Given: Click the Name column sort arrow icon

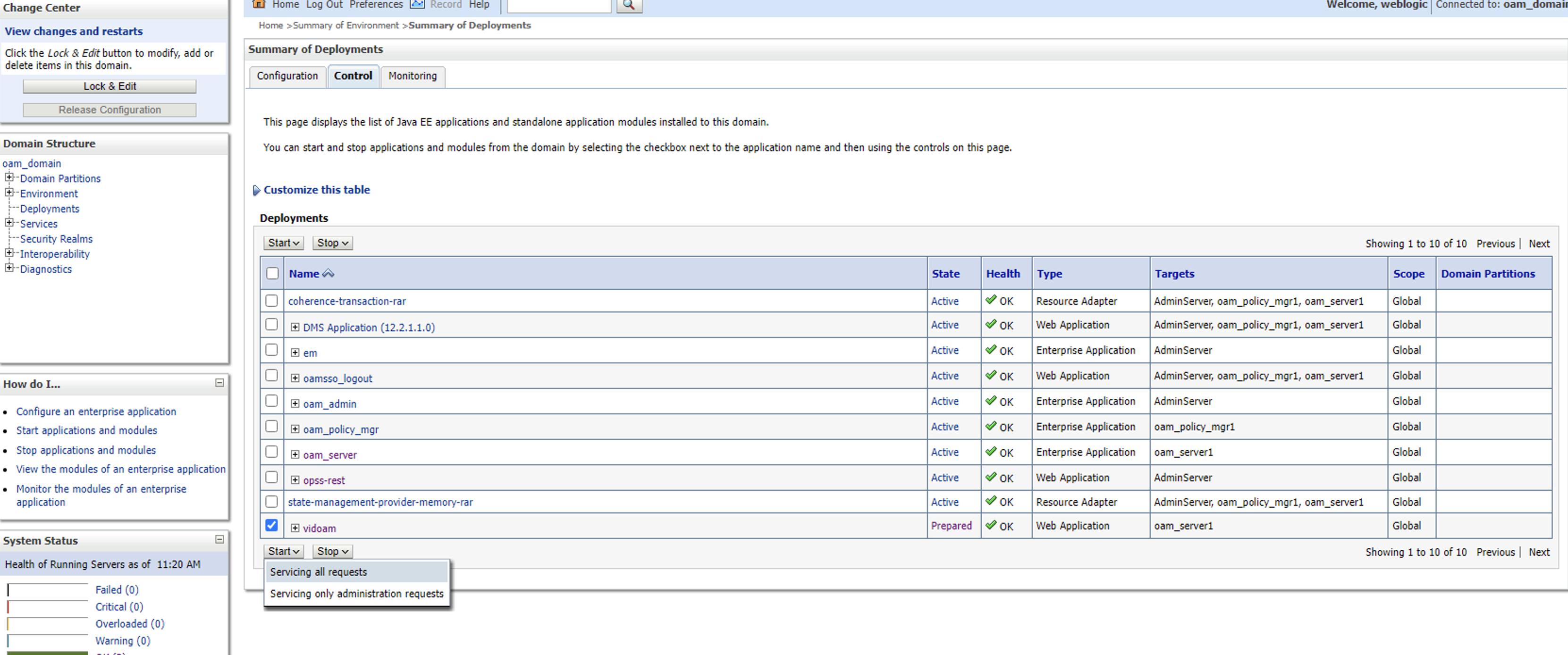Looking at the screenshot, I should [328, 273].
